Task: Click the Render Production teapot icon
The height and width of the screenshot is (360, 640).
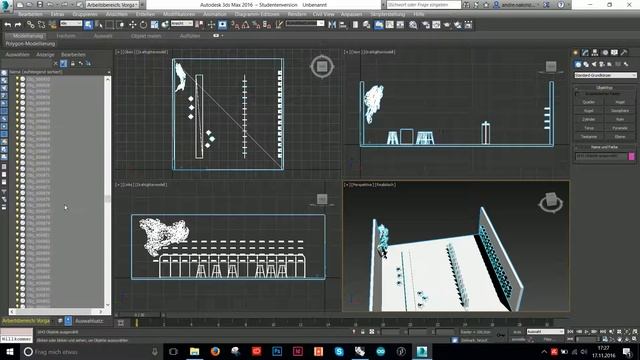Action: coord(447,25)
